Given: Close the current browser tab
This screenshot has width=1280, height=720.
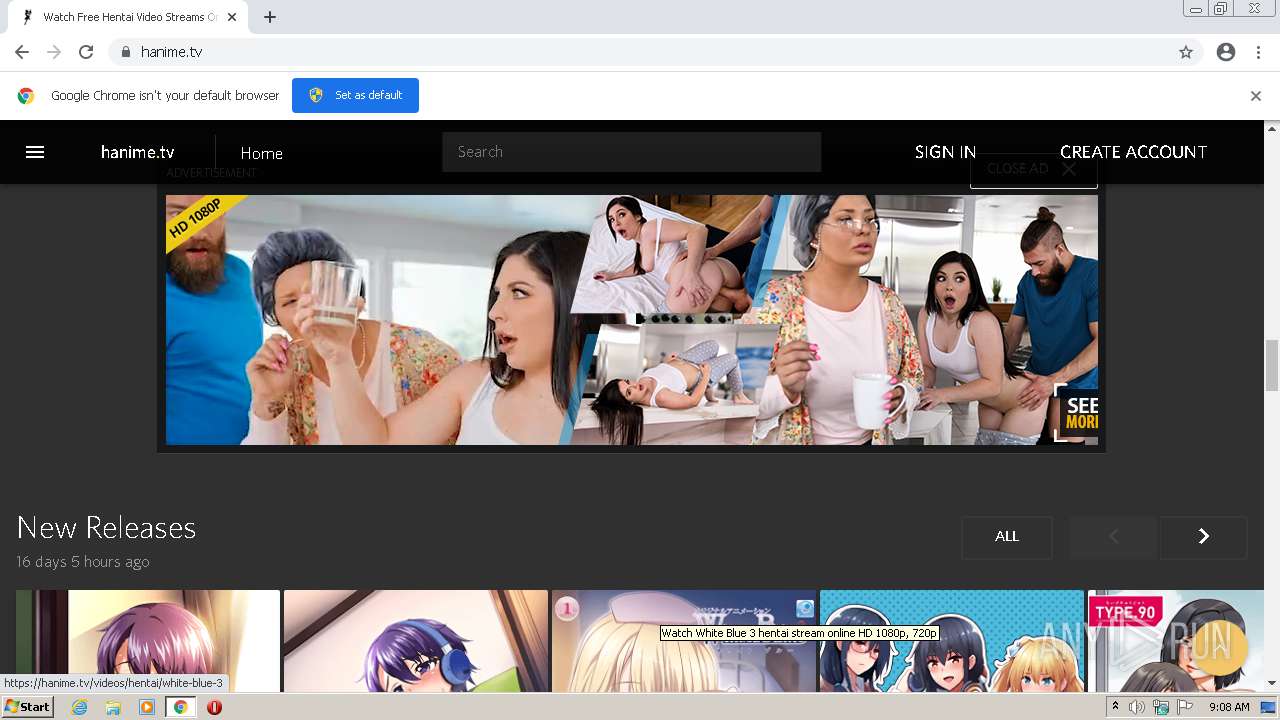Looking at the screenshot, I should (x=233, y=17).
